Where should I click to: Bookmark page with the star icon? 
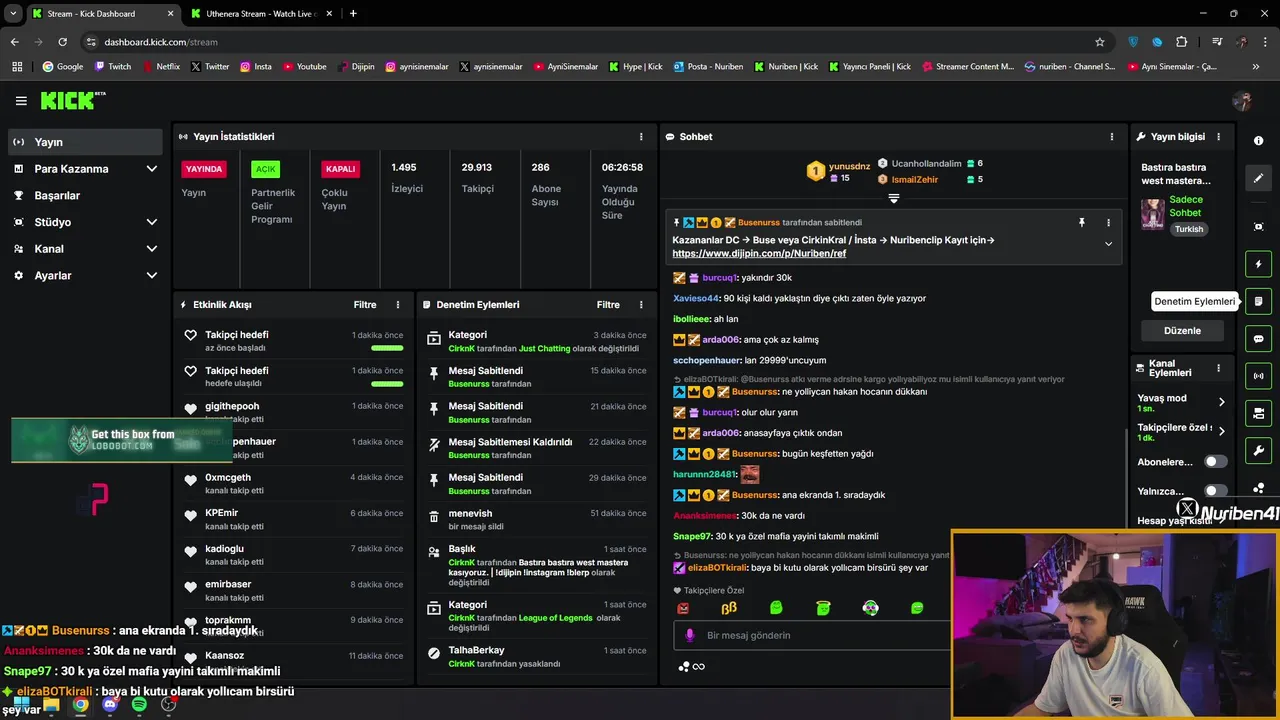click(x=1100, y=42)
